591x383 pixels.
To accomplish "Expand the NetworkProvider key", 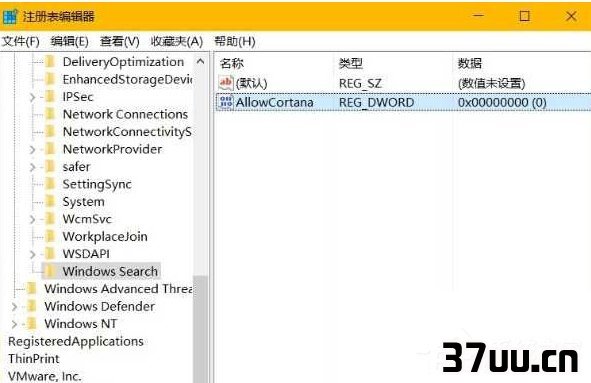I will (32, 150).
